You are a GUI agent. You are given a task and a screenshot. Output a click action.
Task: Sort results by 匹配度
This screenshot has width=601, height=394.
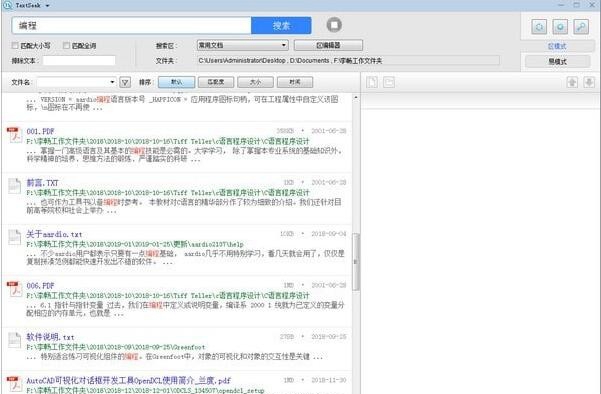[x=216, y=82]
